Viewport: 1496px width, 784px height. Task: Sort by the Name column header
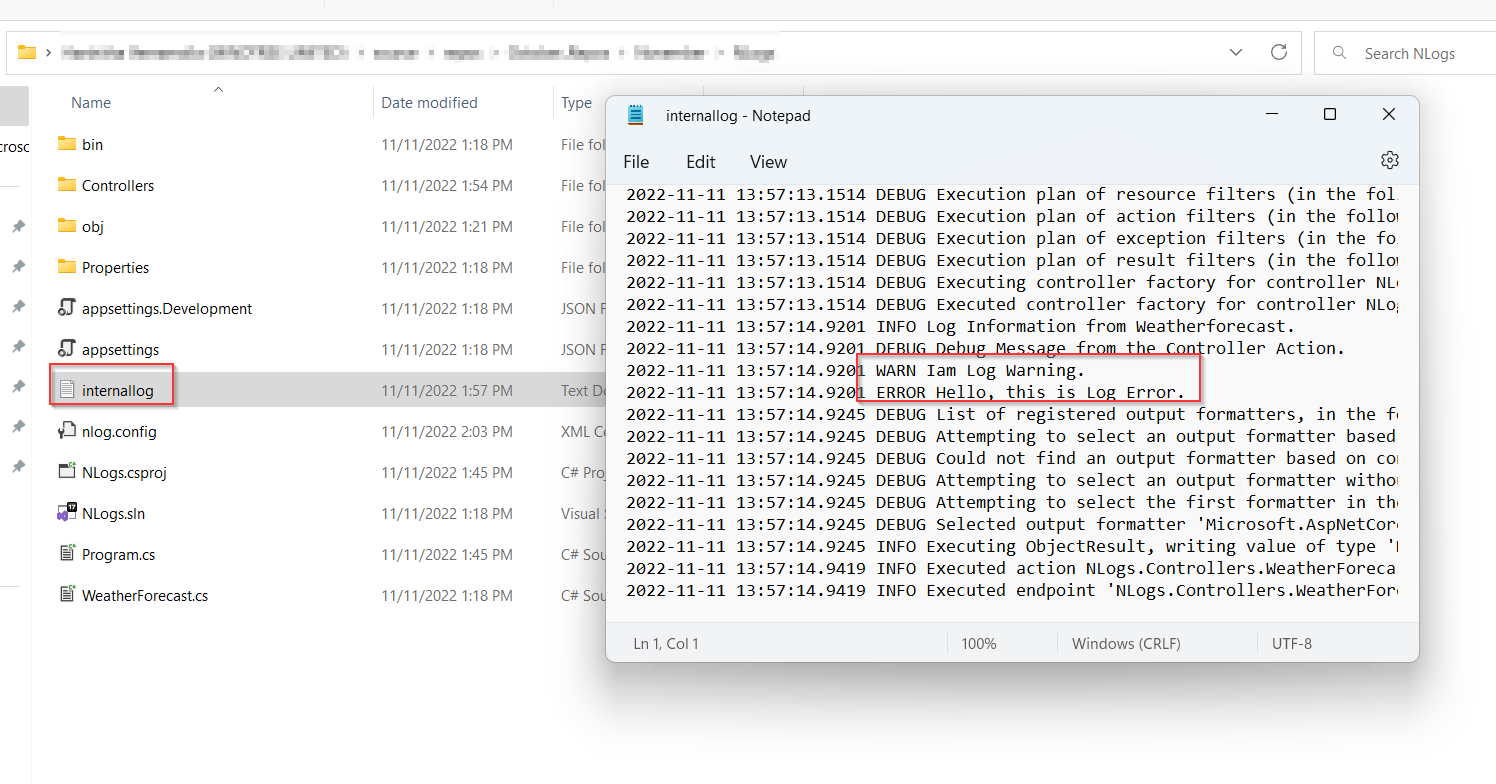tap(91, 103)
